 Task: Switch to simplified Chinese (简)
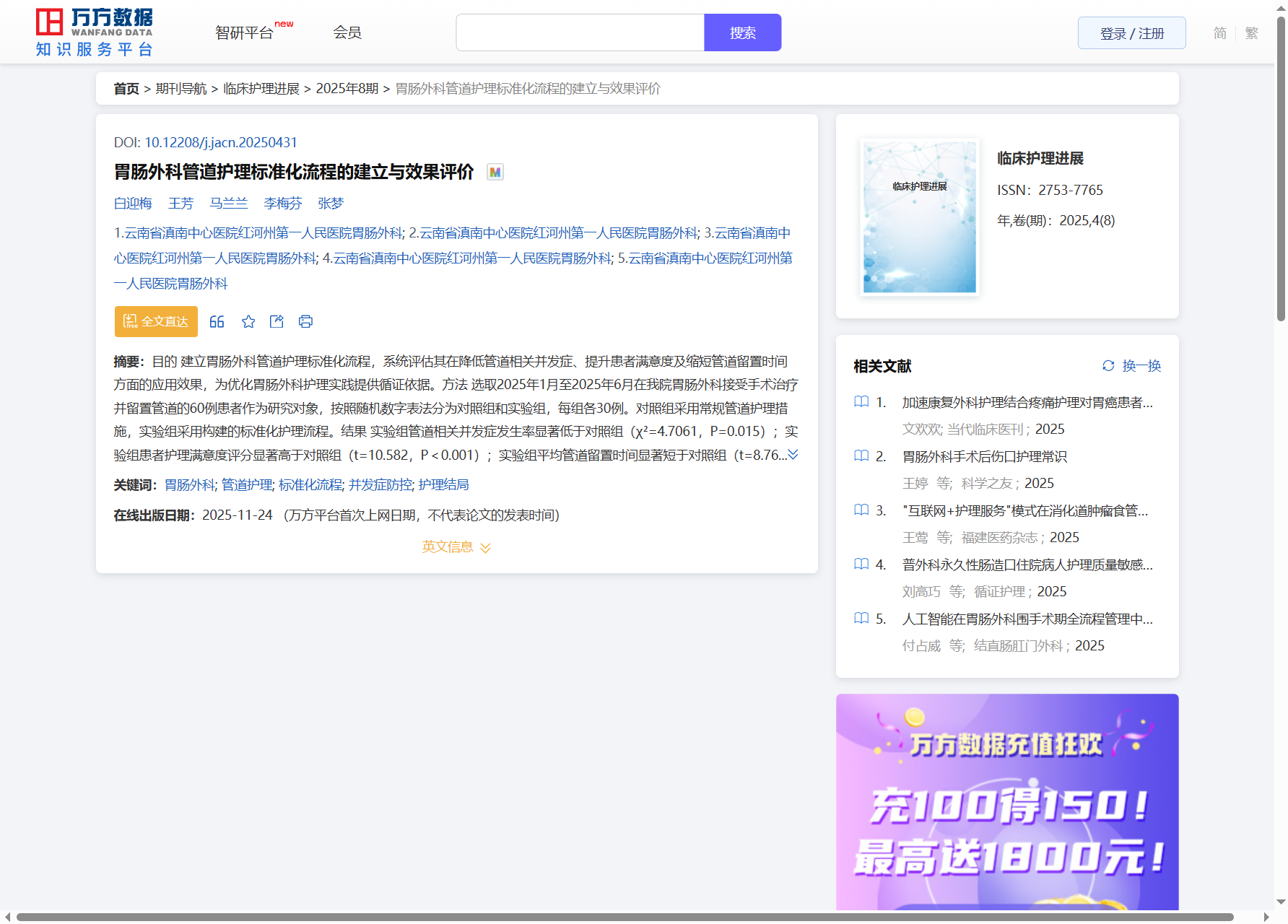1219,33
